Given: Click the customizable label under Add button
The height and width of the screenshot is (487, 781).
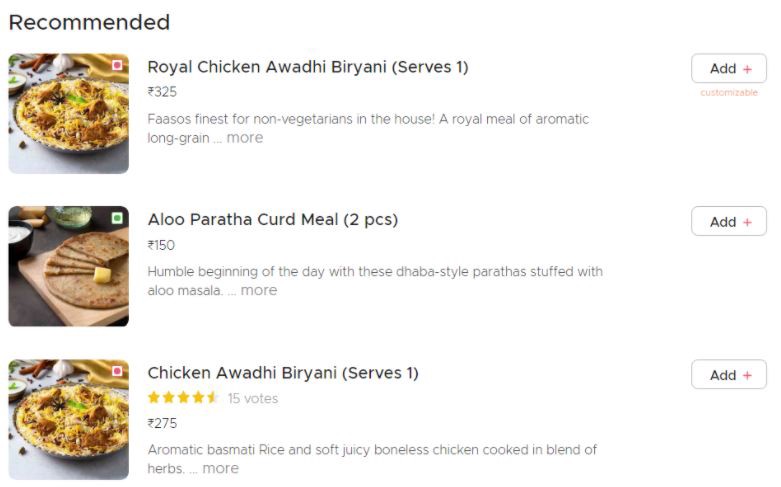Looking at the screenshot, I should point(728,93).
